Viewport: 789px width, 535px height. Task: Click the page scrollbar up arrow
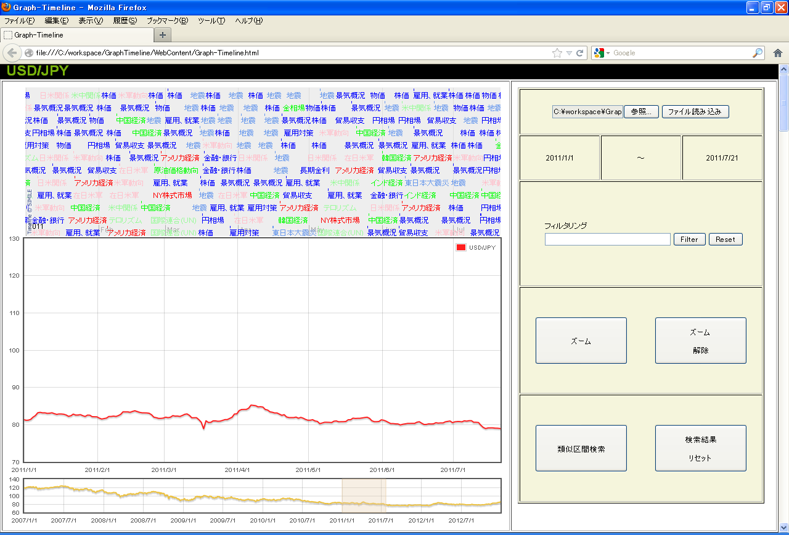[x=783, y=70]
